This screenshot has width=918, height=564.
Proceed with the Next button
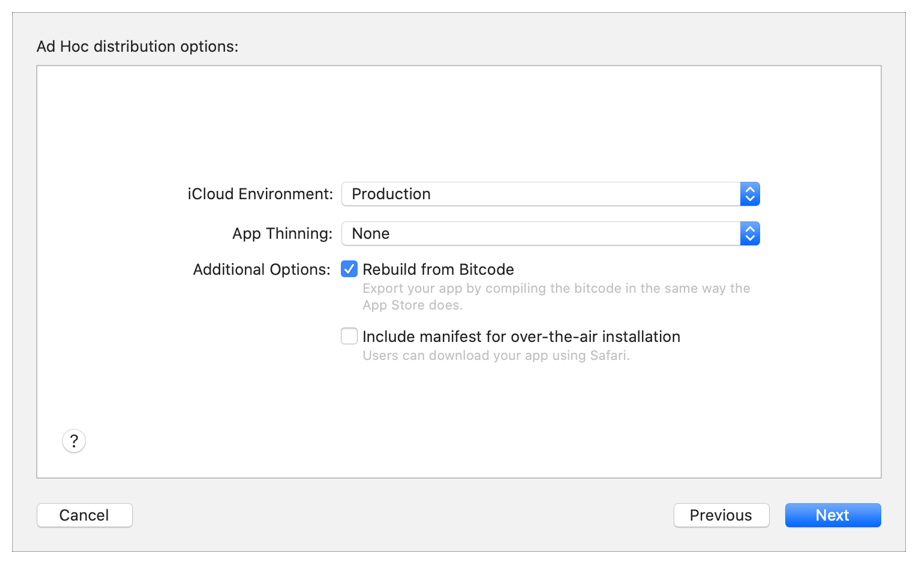click(x=832, y=515)
